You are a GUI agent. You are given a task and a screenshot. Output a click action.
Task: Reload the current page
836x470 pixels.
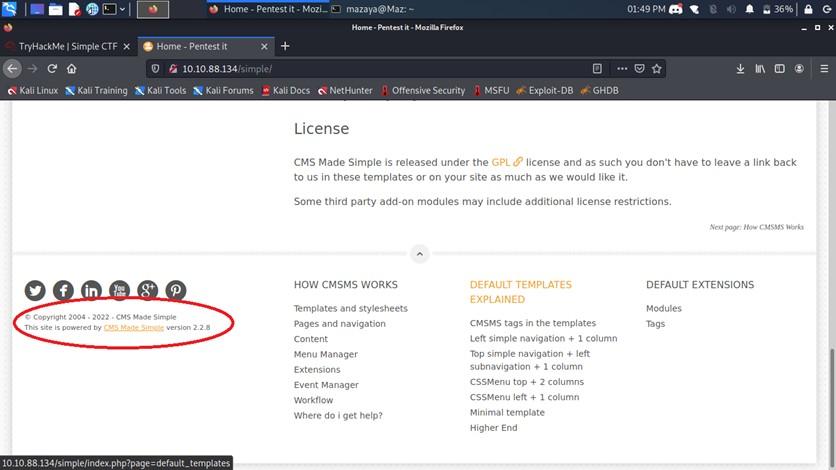click(x=52, y=69)
